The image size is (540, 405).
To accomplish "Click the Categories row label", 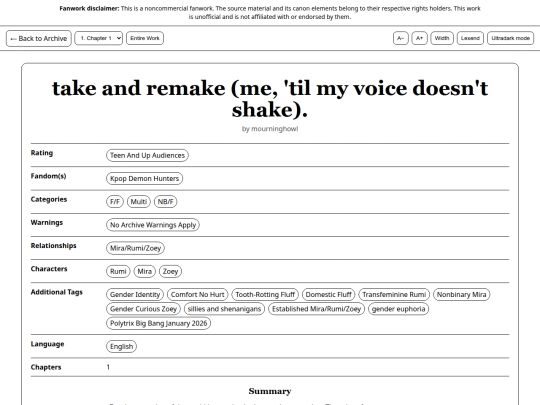I will (49, 199).
